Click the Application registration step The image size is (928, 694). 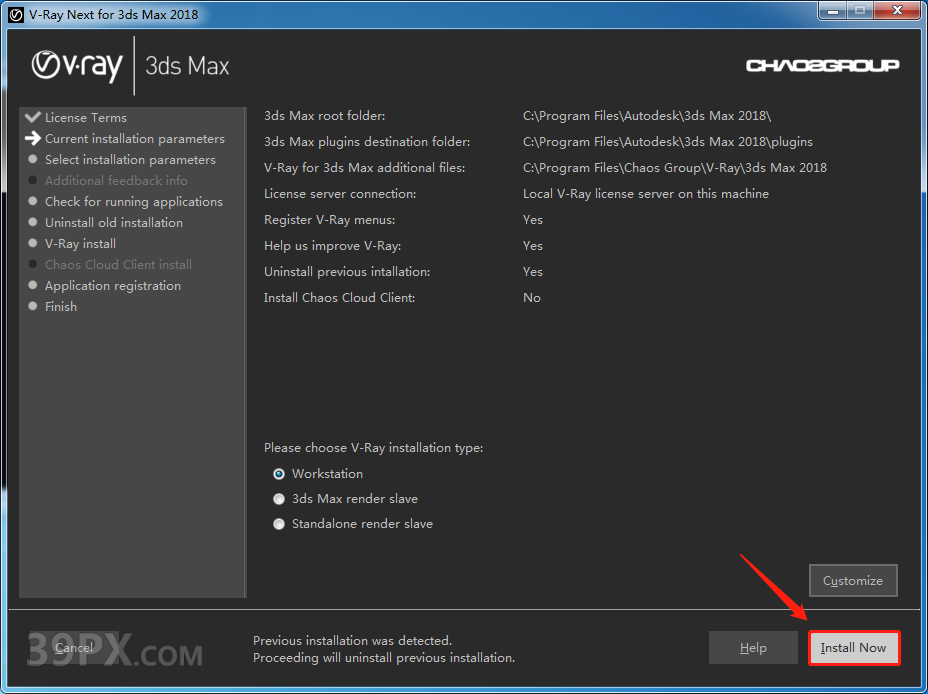(113, 286)
